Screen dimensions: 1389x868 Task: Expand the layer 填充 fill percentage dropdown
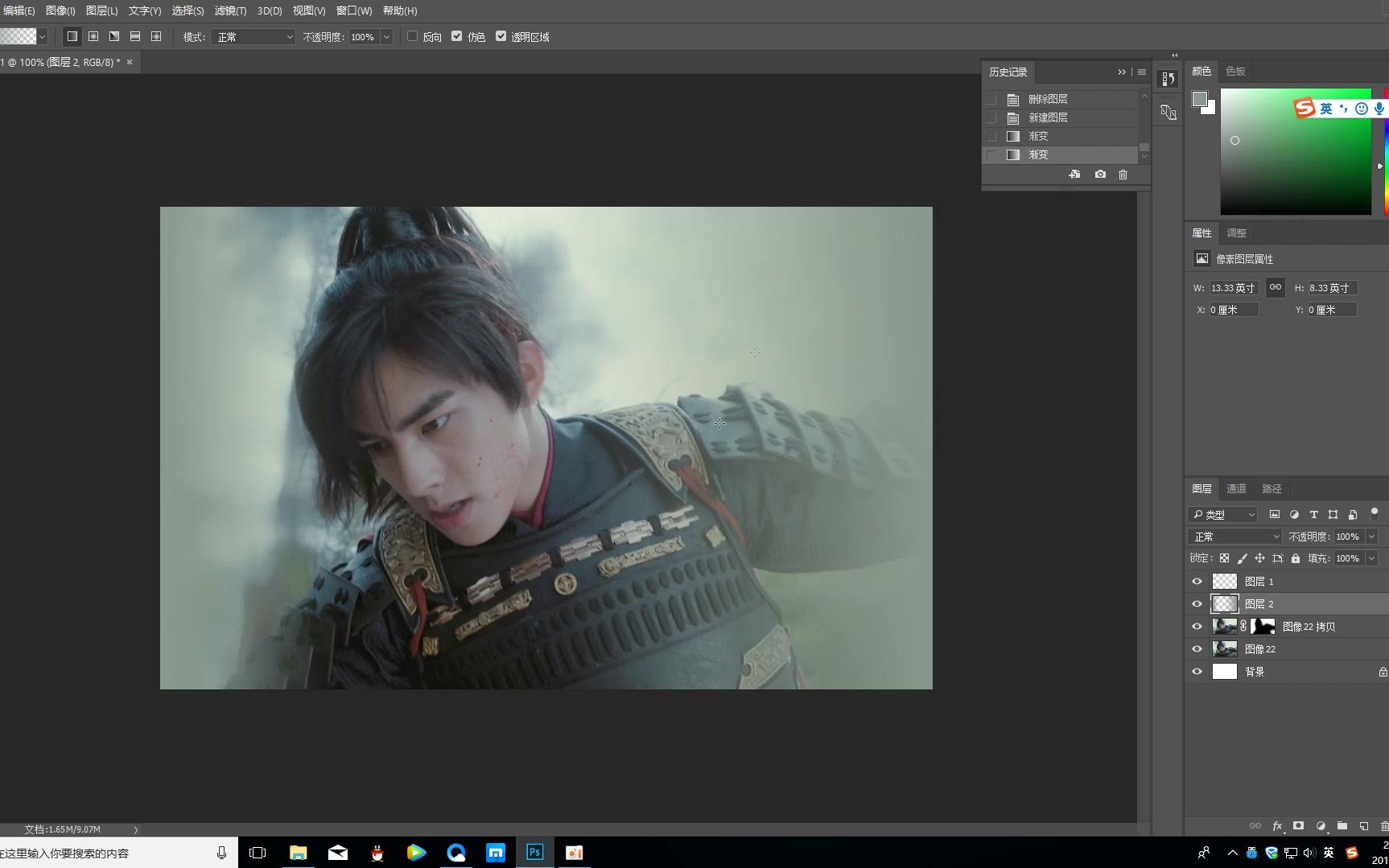coord(1371,558)
